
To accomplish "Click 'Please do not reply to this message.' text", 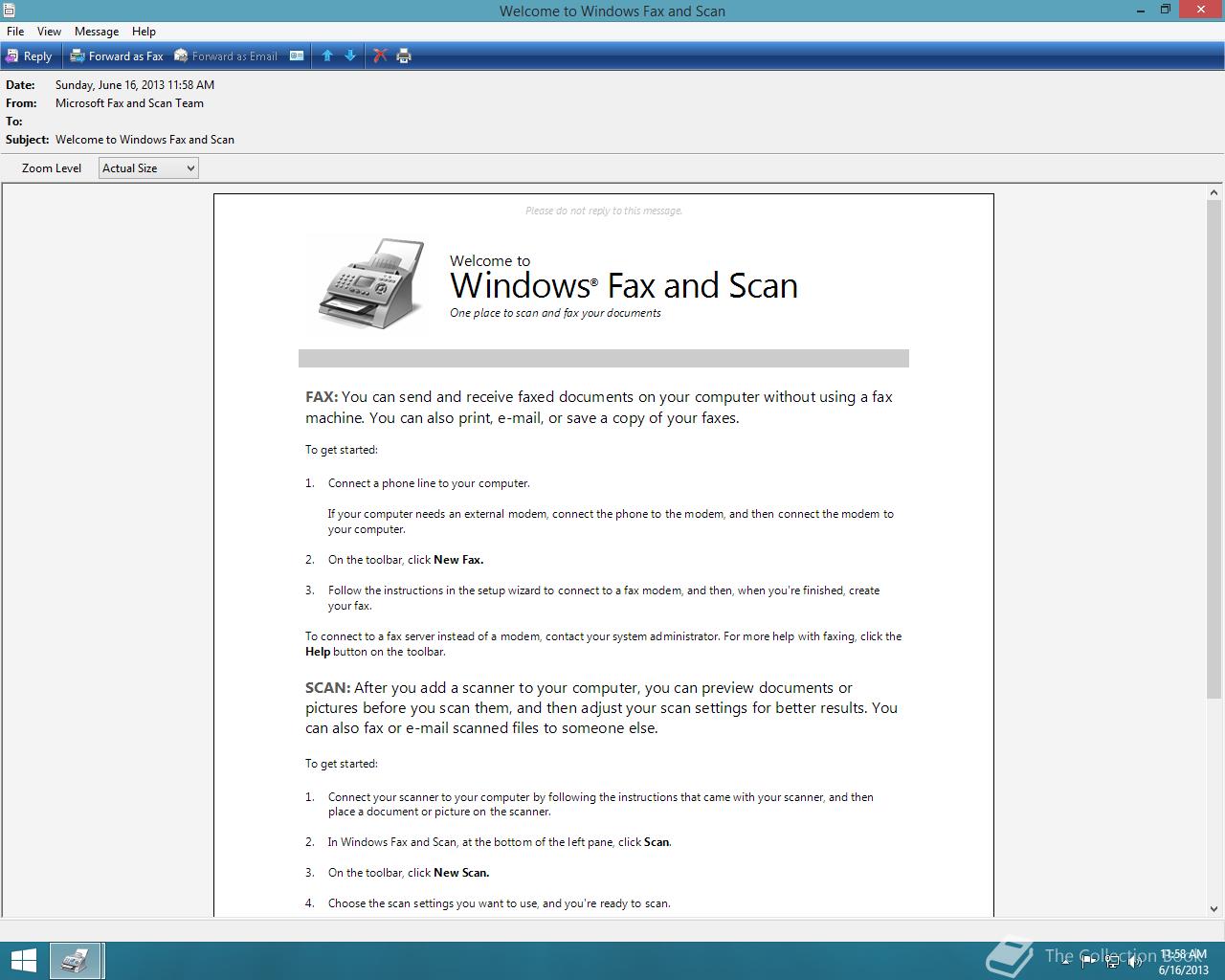I will tap(604, 211).
